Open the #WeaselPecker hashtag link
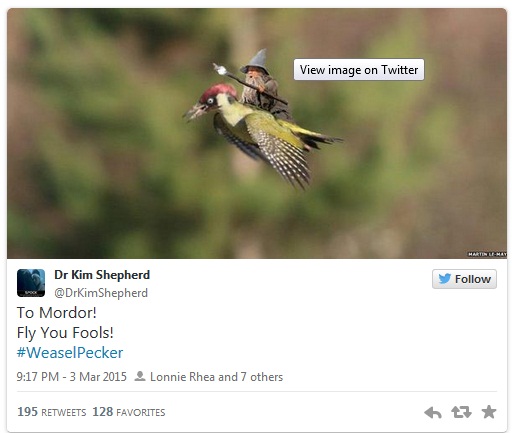 tap(70, 353)
